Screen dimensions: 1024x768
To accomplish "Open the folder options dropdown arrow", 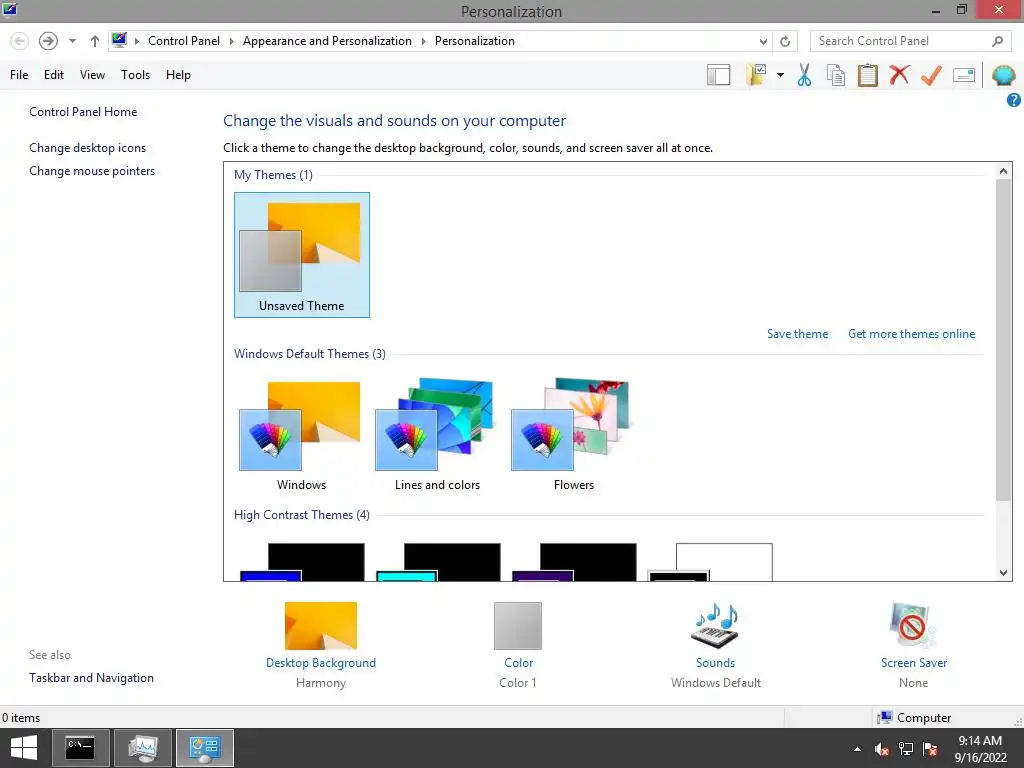I will (780, 75).
